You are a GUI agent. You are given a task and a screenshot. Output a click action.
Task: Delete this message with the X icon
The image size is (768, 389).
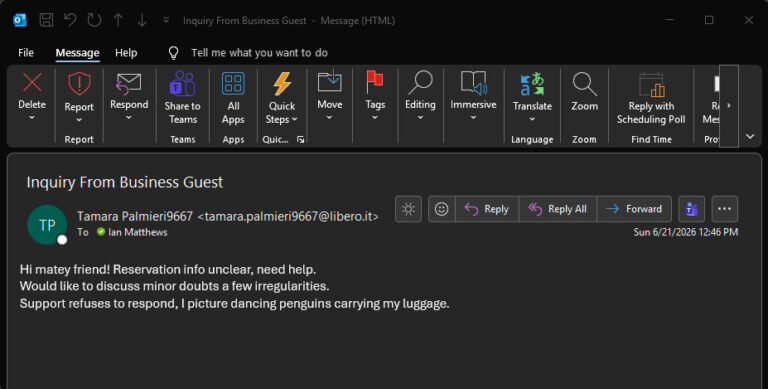coord(32,83)
